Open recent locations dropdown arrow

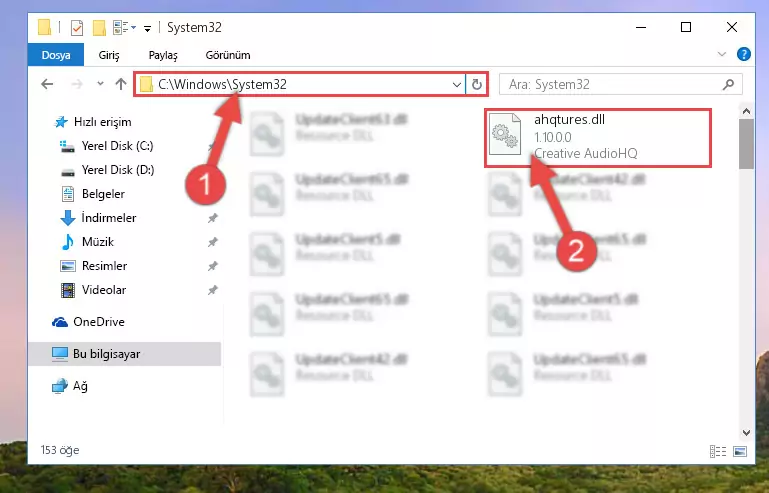[x=100, y=83]
